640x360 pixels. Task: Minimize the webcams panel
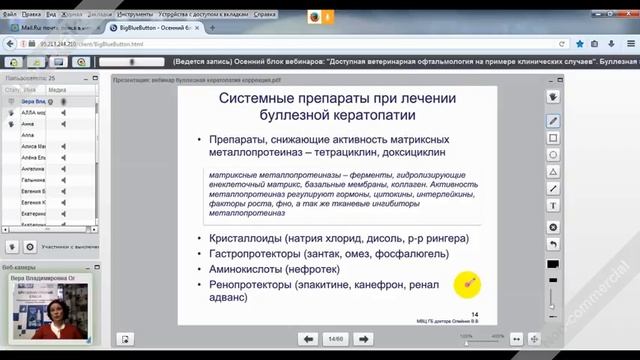(x=87, y=268)
